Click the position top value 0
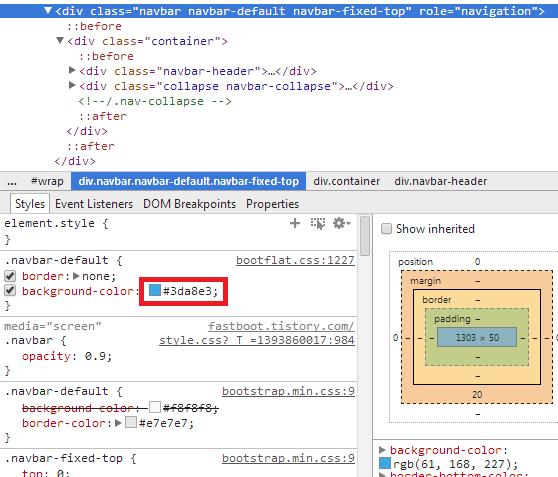The height and width of the screenshot is (477, 558). tap(477, 262)
